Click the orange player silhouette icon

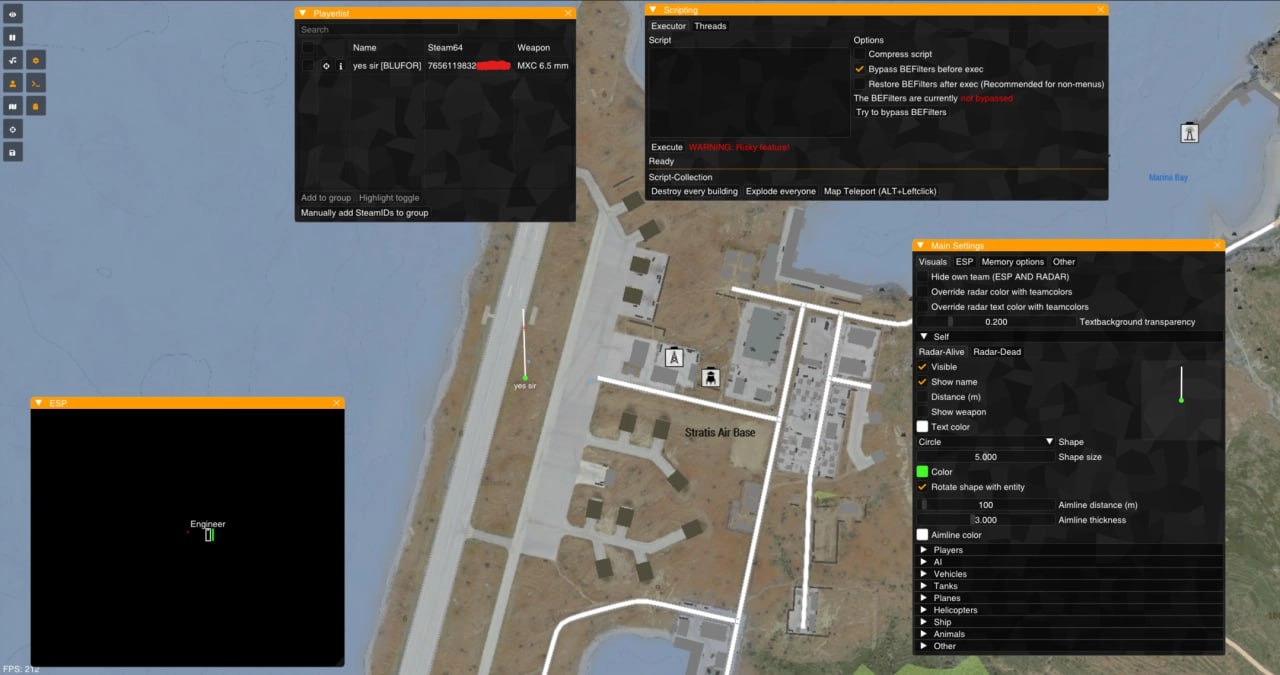click(x=13, y=83)
